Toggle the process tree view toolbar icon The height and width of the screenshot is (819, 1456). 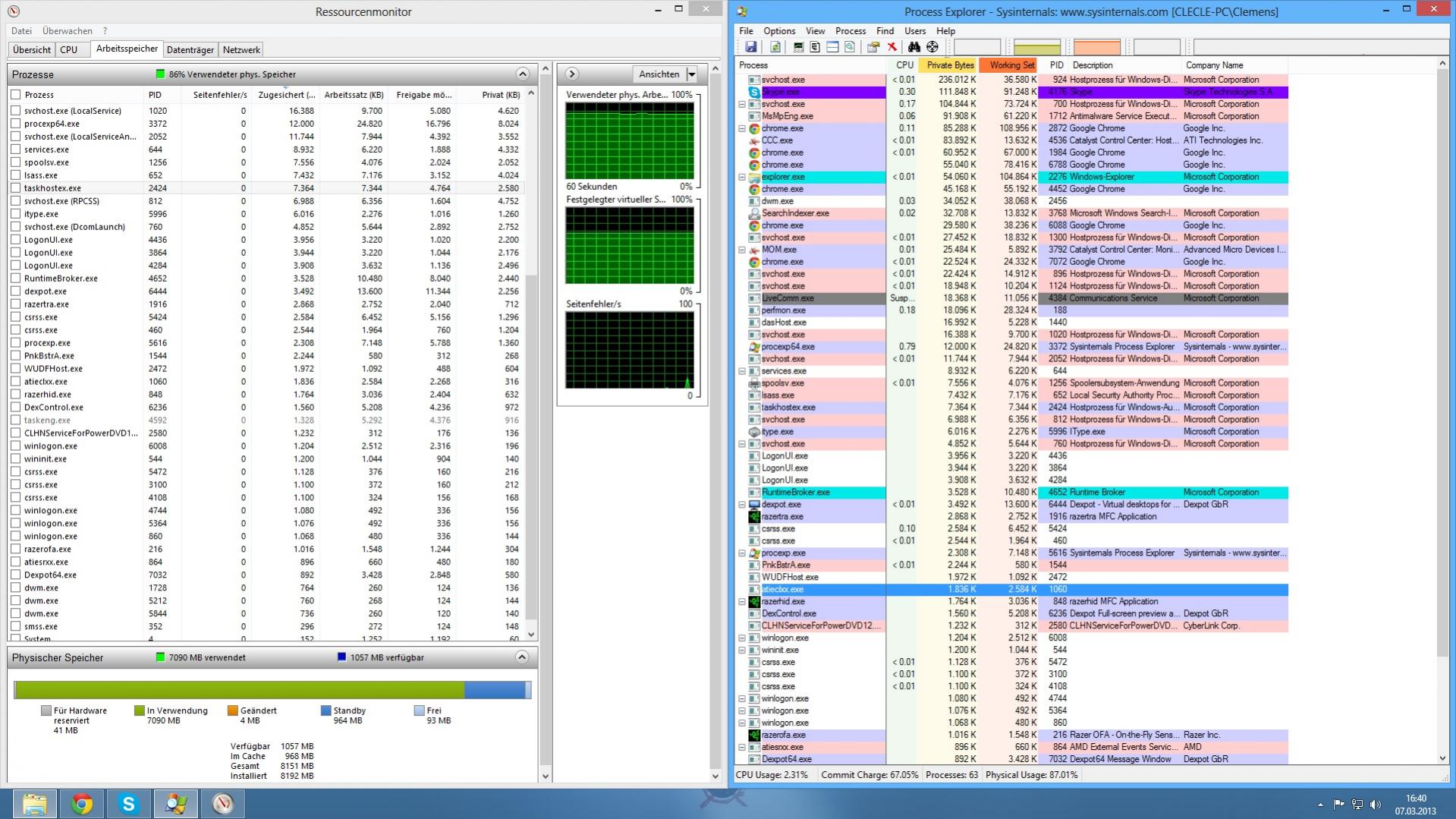815,47
